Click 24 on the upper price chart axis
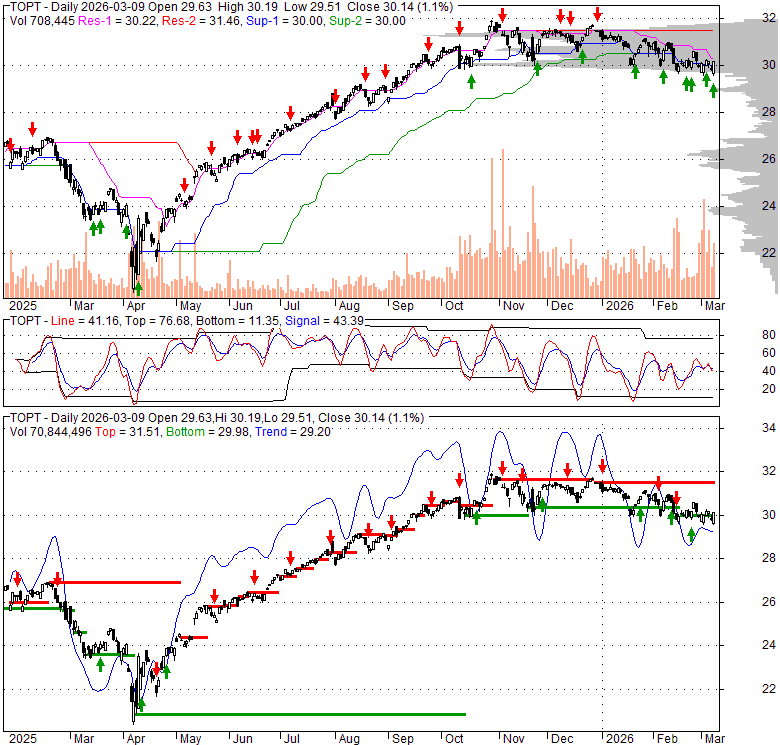Viewport: 780px width, 745px height. coord(769,205)
